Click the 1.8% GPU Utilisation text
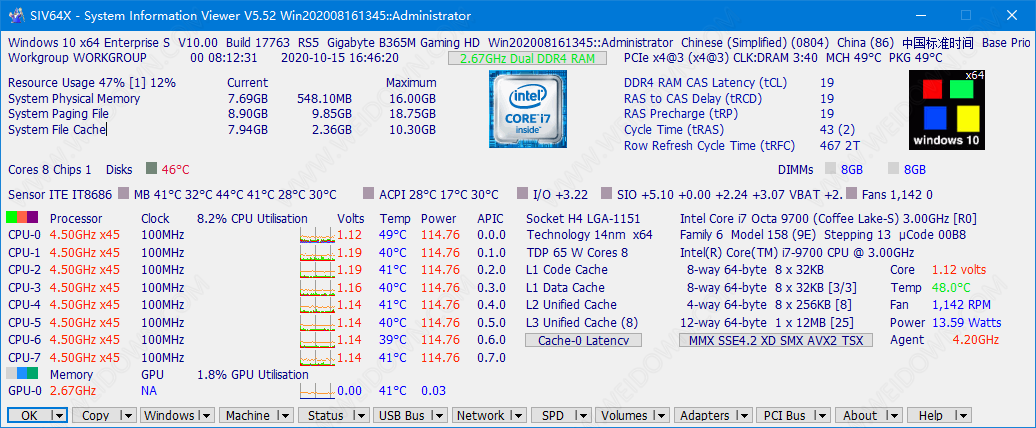1036x428 pixels. 252,374
